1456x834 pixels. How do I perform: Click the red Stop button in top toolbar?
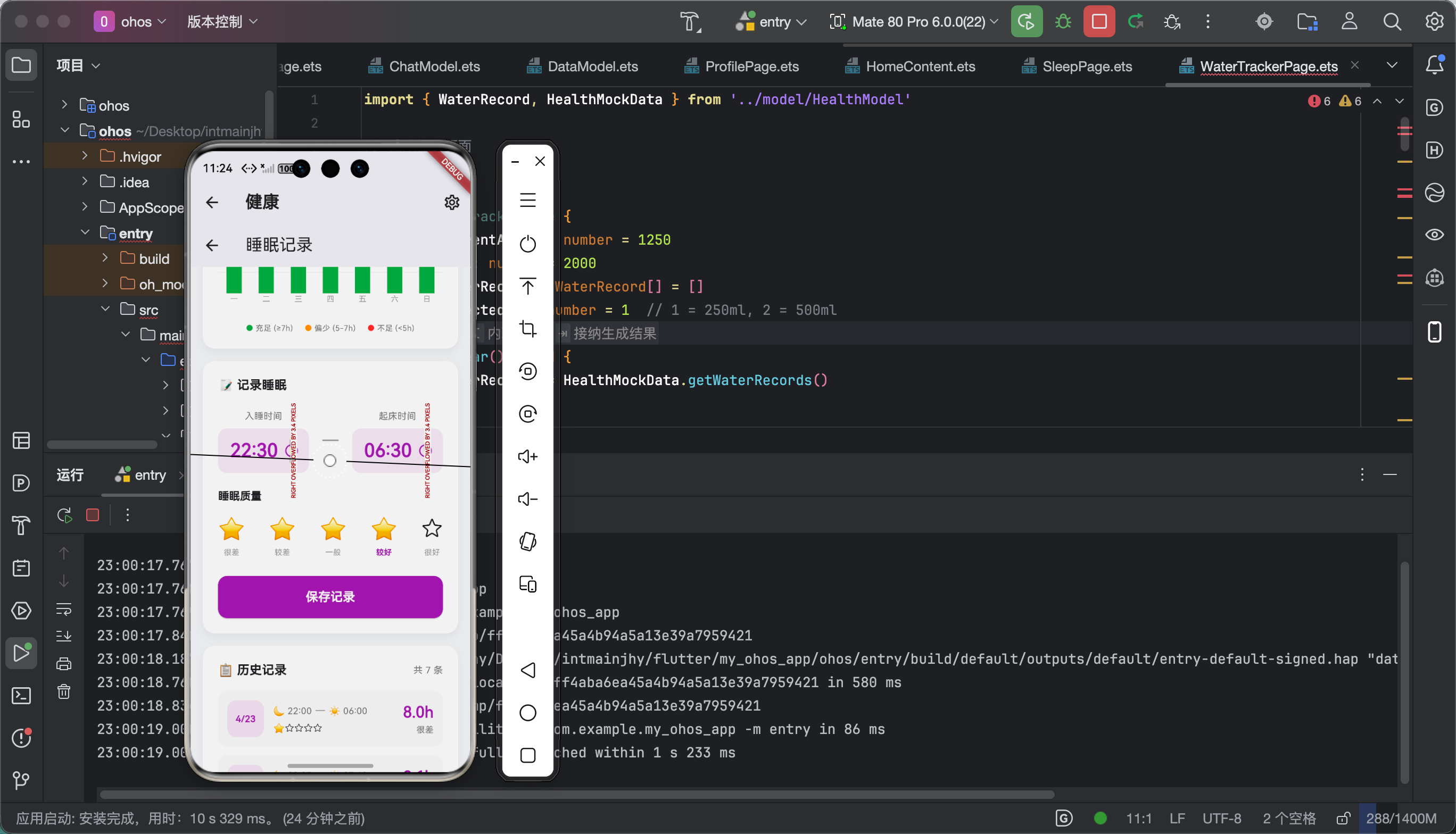click(1098, 22)
